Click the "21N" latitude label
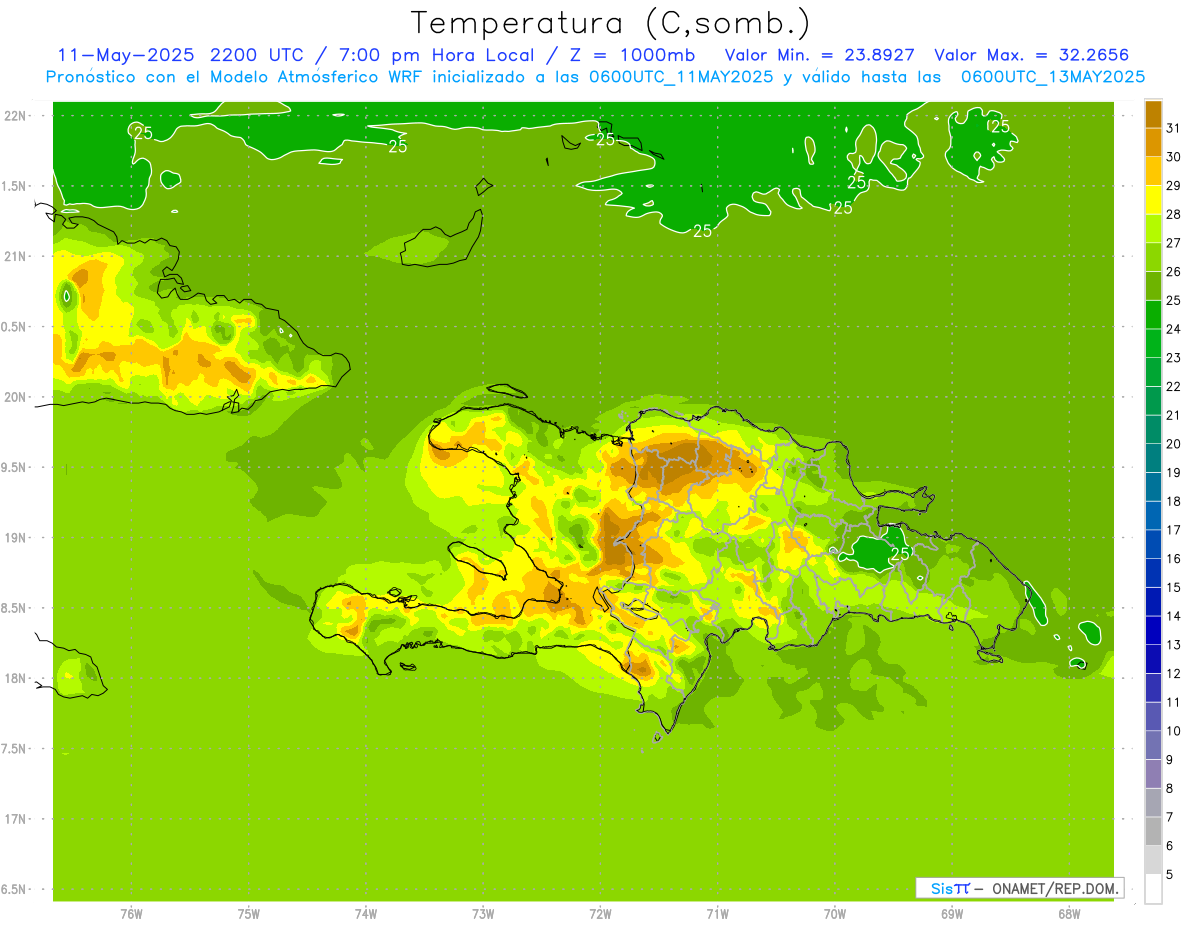The image size is (1200, 927). (x=14, y=257)
